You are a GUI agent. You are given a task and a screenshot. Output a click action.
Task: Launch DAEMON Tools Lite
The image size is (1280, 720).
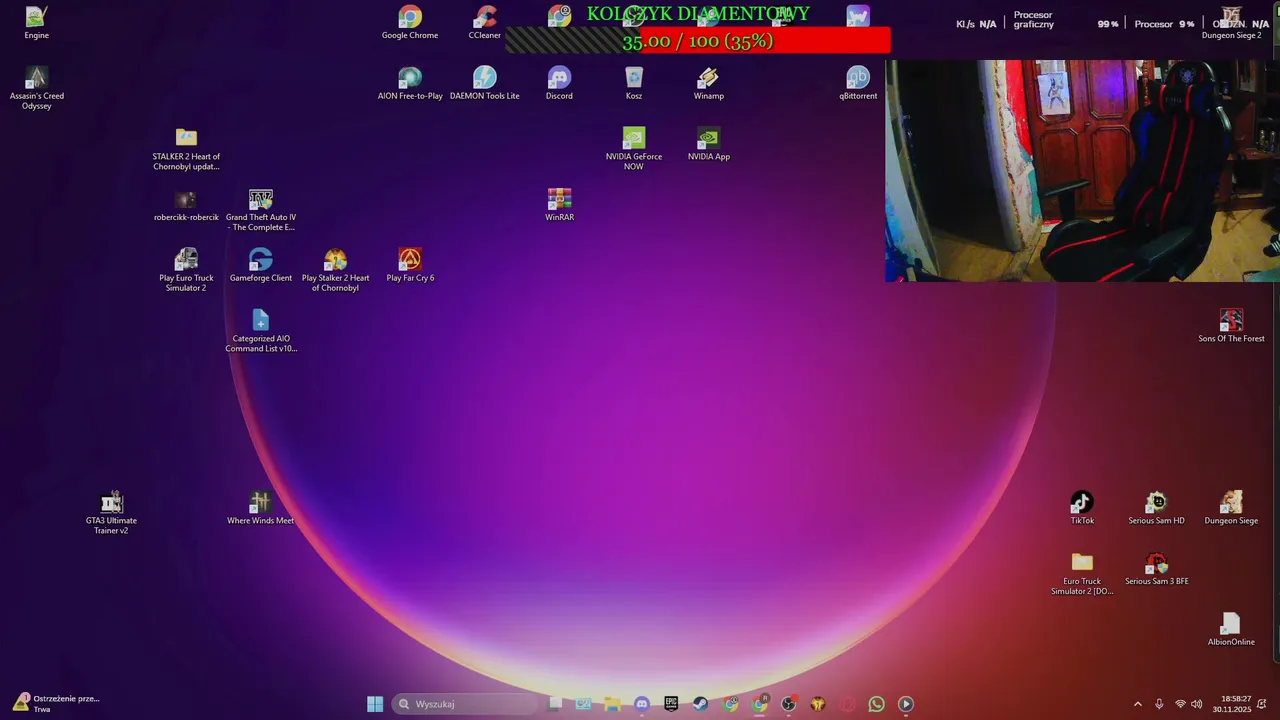pyautogui.click(x=485, y=83)
